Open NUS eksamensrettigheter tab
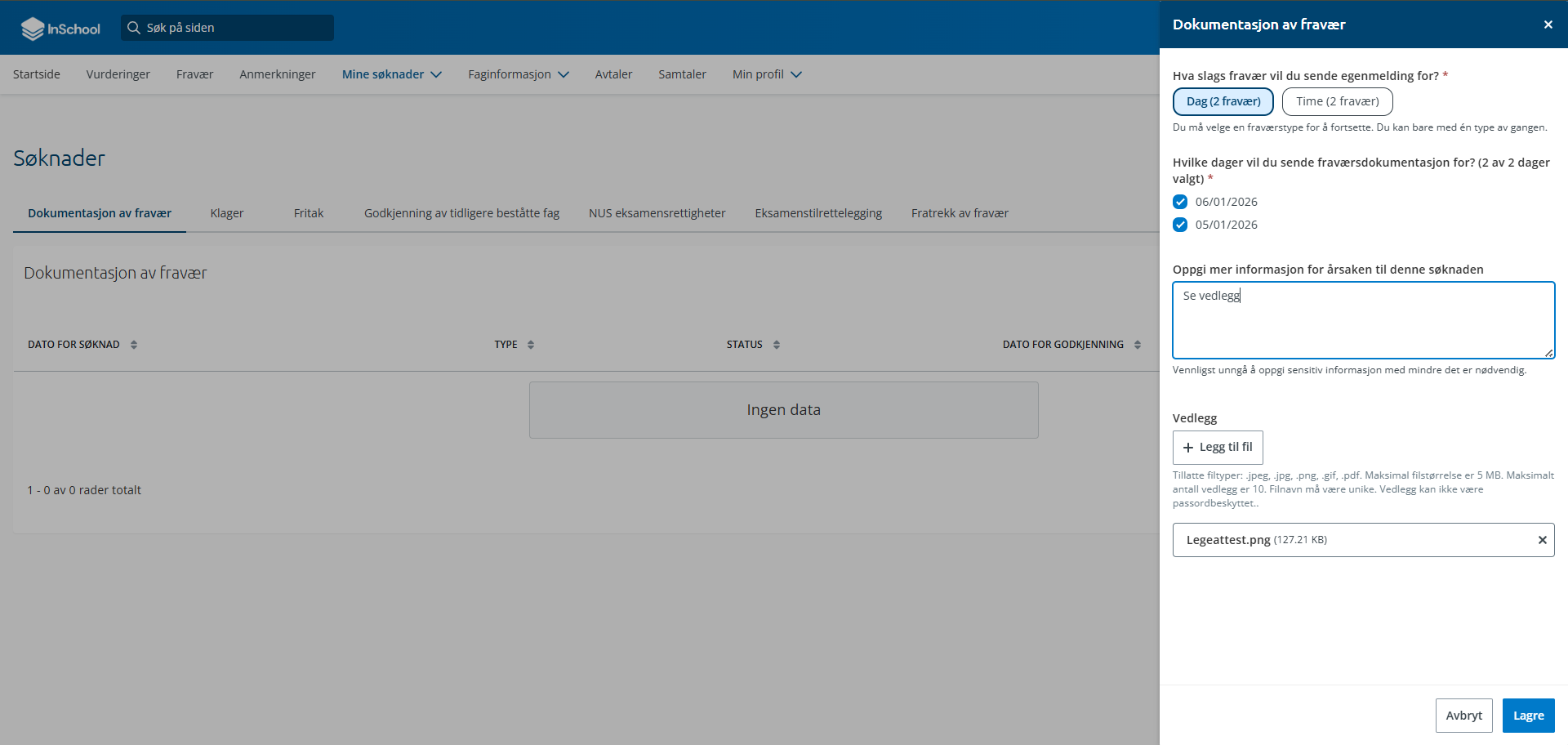This screenshot has height=745, width=1568. 657,213
